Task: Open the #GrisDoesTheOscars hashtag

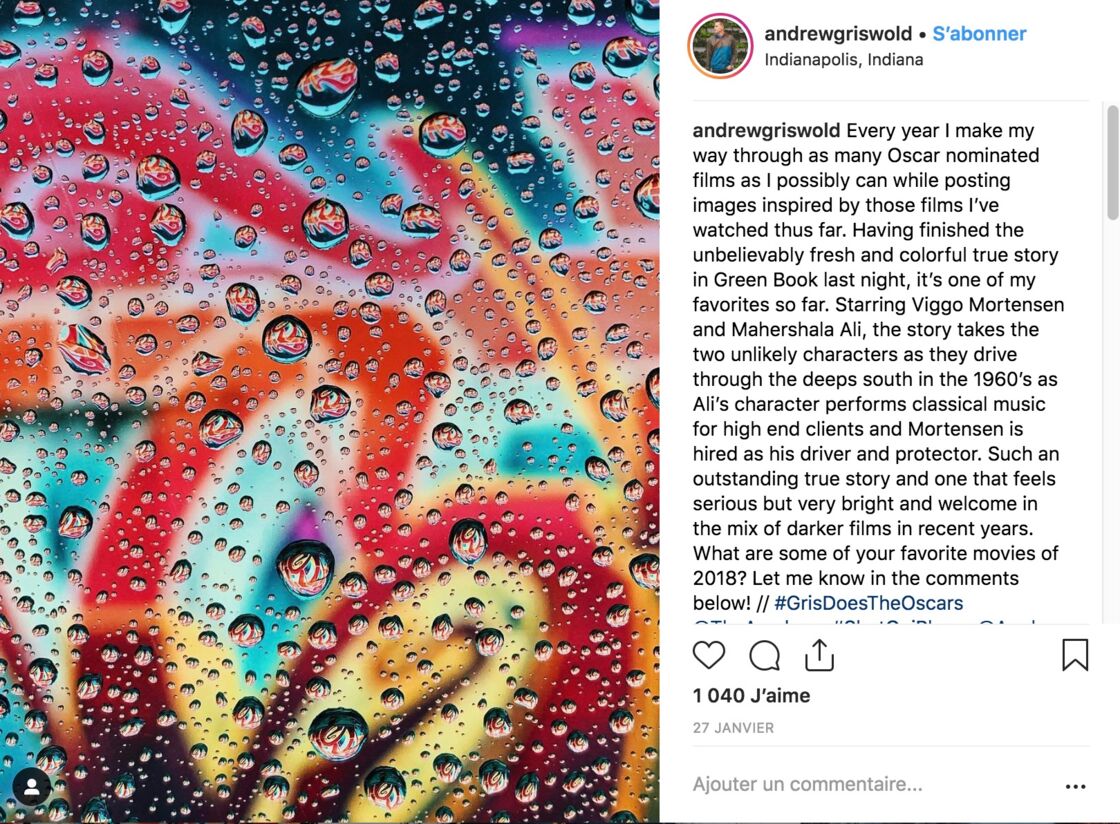Action: tap(869, 603)
